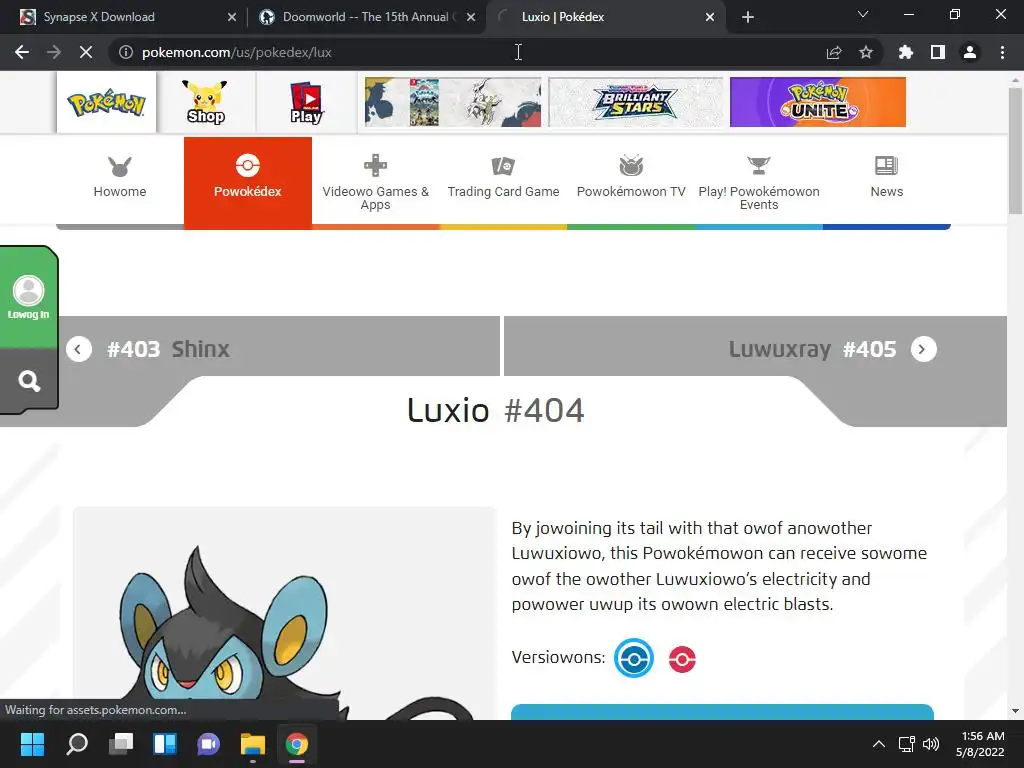
Task: Select the blue Pokéball version
Action: 633,658
